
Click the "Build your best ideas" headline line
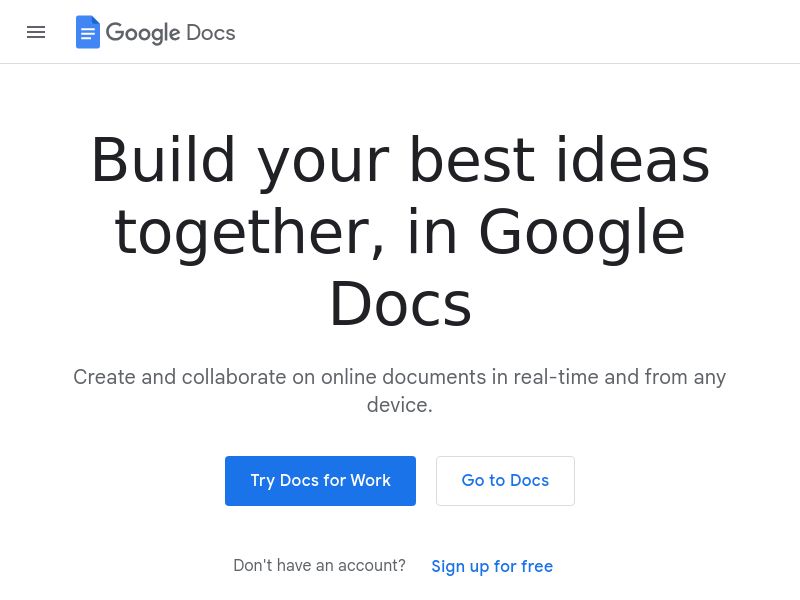tap(400, 160)
